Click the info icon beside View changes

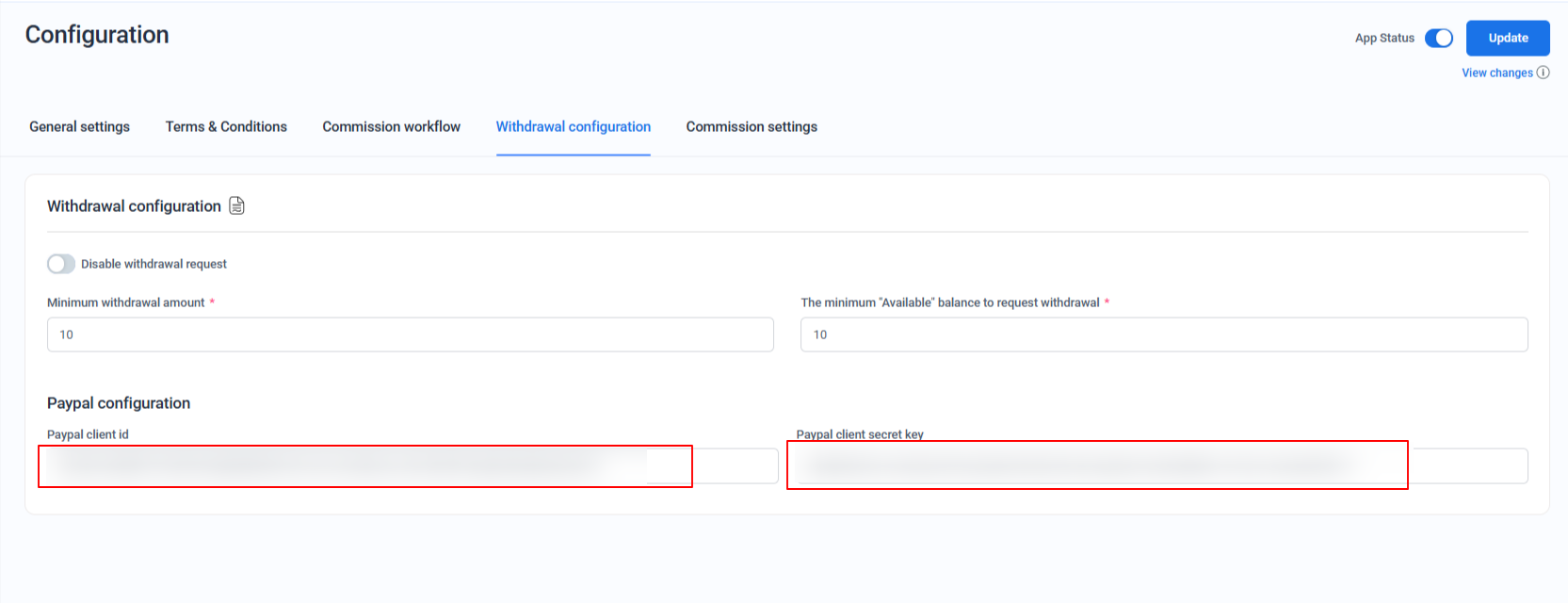pyautogui.click(x=1543, y=73)
